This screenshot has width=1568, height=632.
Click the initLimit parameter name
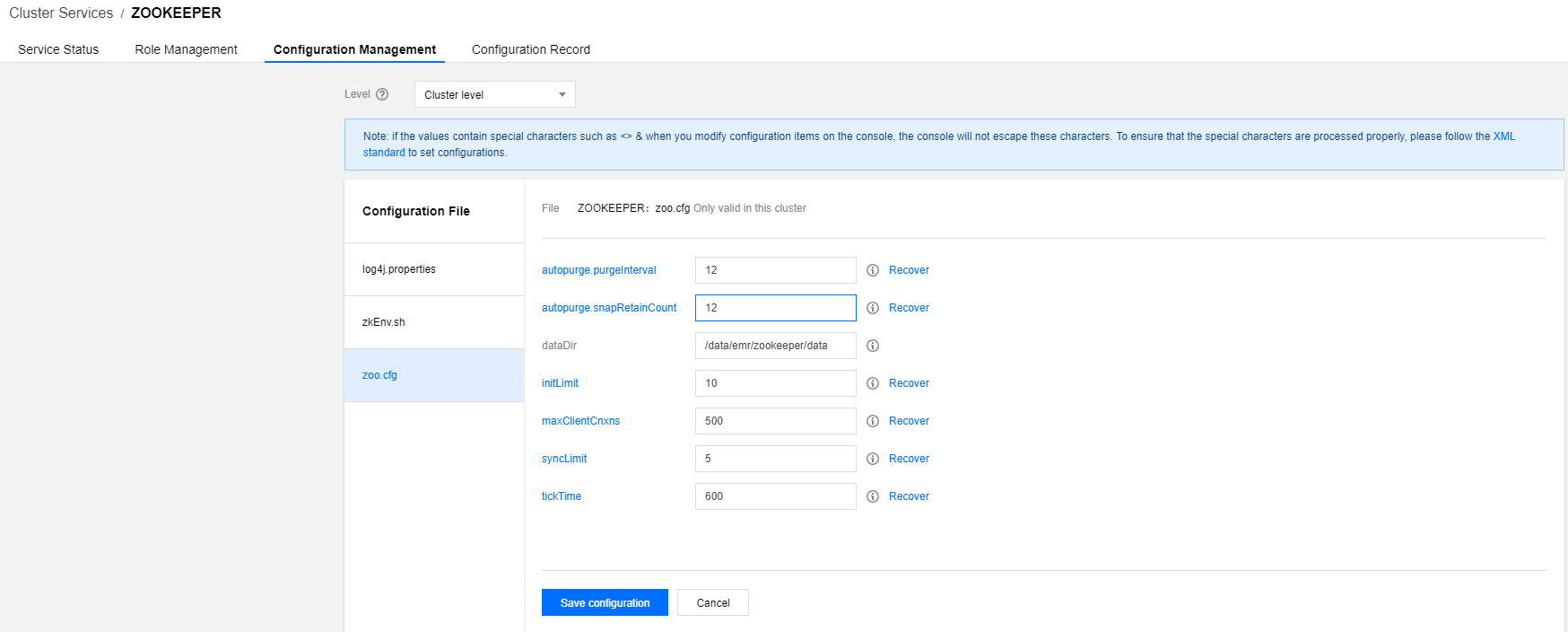pos(560,383)
